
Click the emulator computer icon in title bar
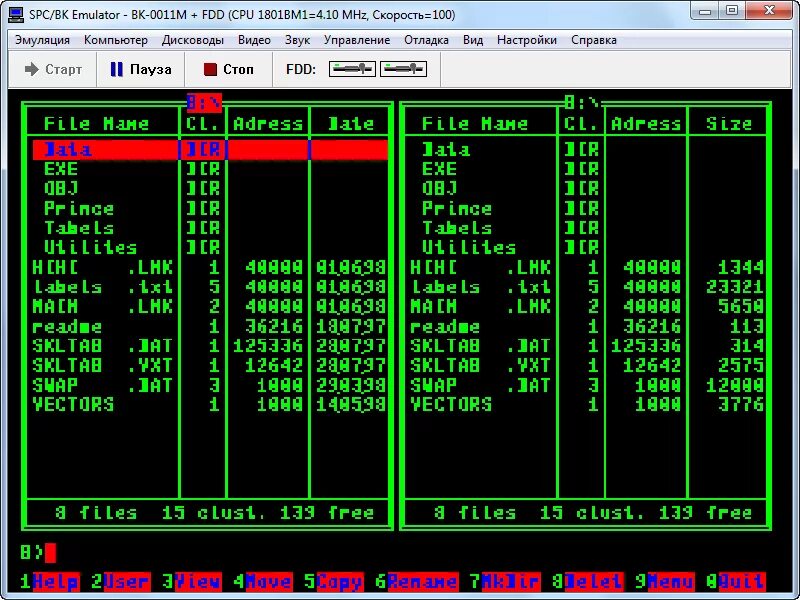click(x=16, y=14)
